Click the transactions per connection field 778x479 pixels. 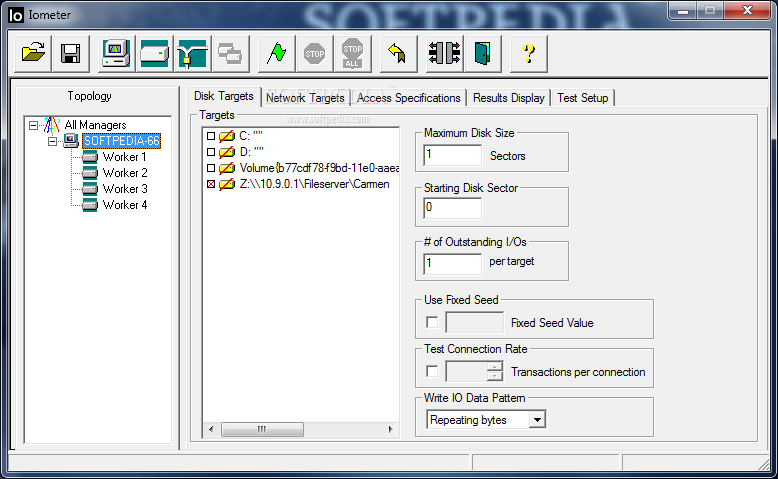point(466,371)
